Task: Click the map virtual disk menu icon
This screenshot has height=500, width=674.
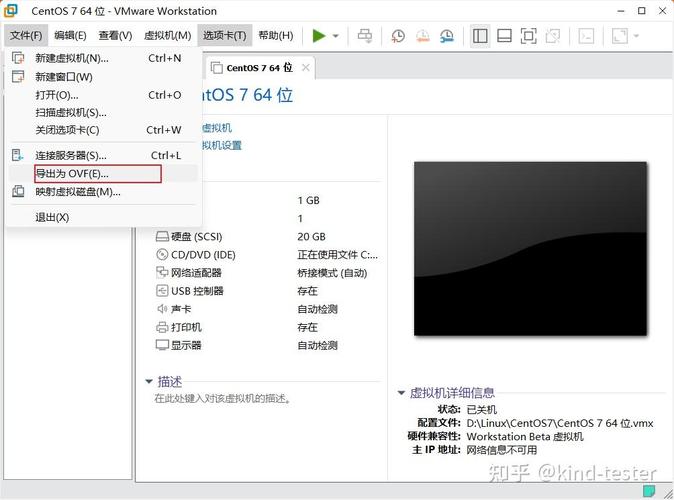Action: click(x=18, y=191)
